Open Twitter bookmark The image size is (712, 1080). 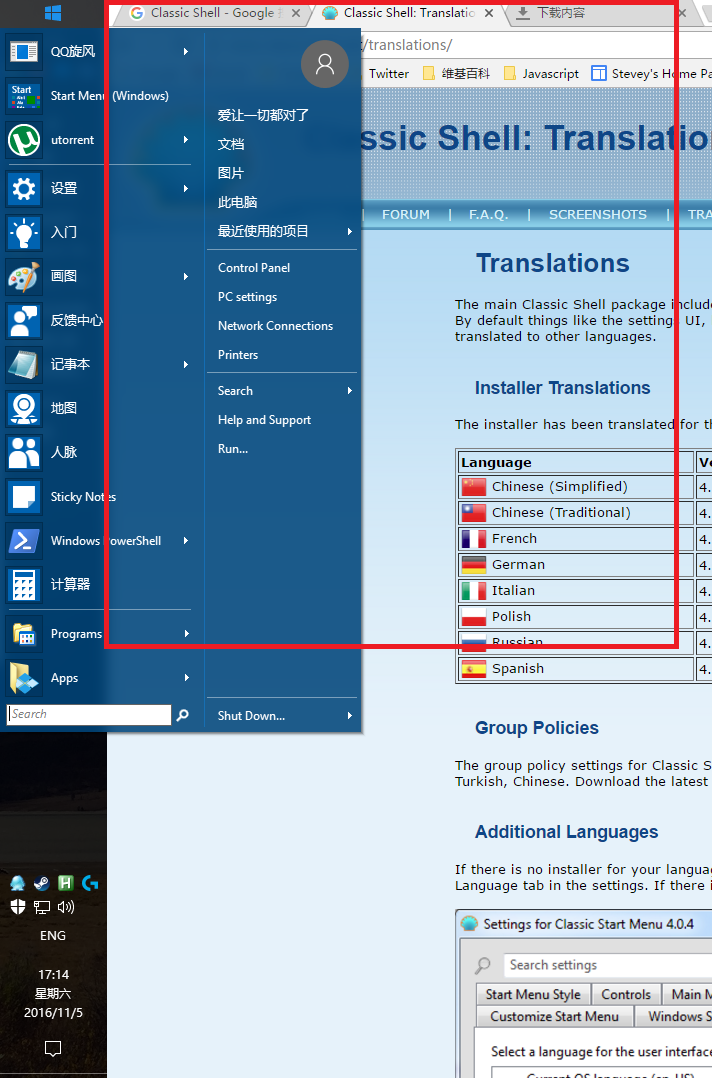coord(388,74)
